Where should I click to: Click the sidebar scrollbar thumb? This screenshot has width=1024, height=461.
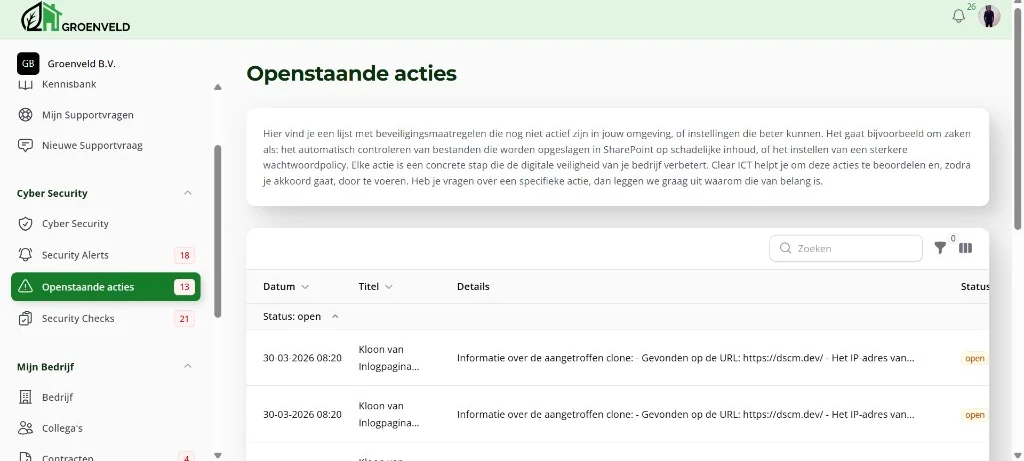point(218,231)
